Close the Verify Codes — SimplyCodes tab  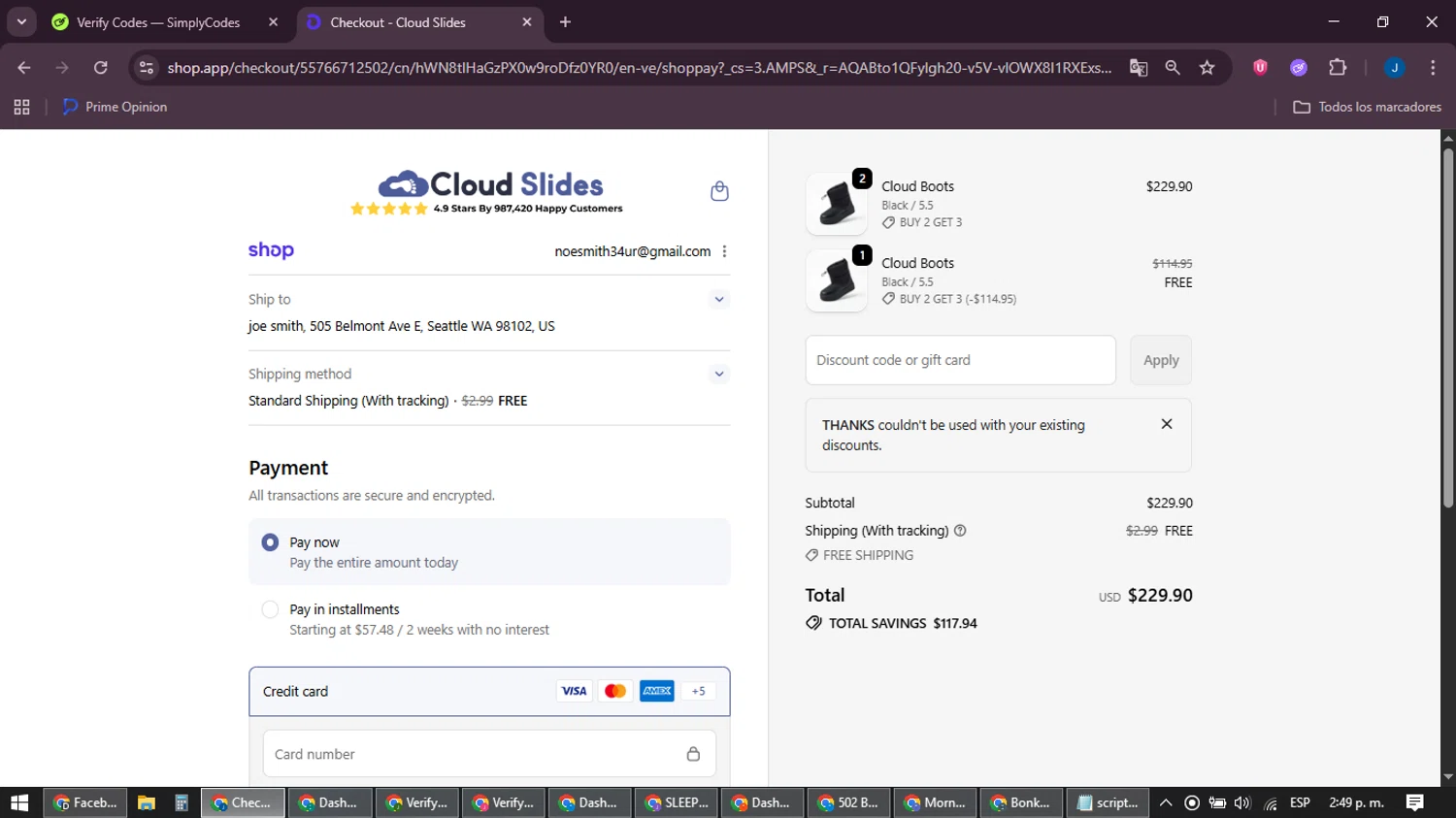pos(273,22)
